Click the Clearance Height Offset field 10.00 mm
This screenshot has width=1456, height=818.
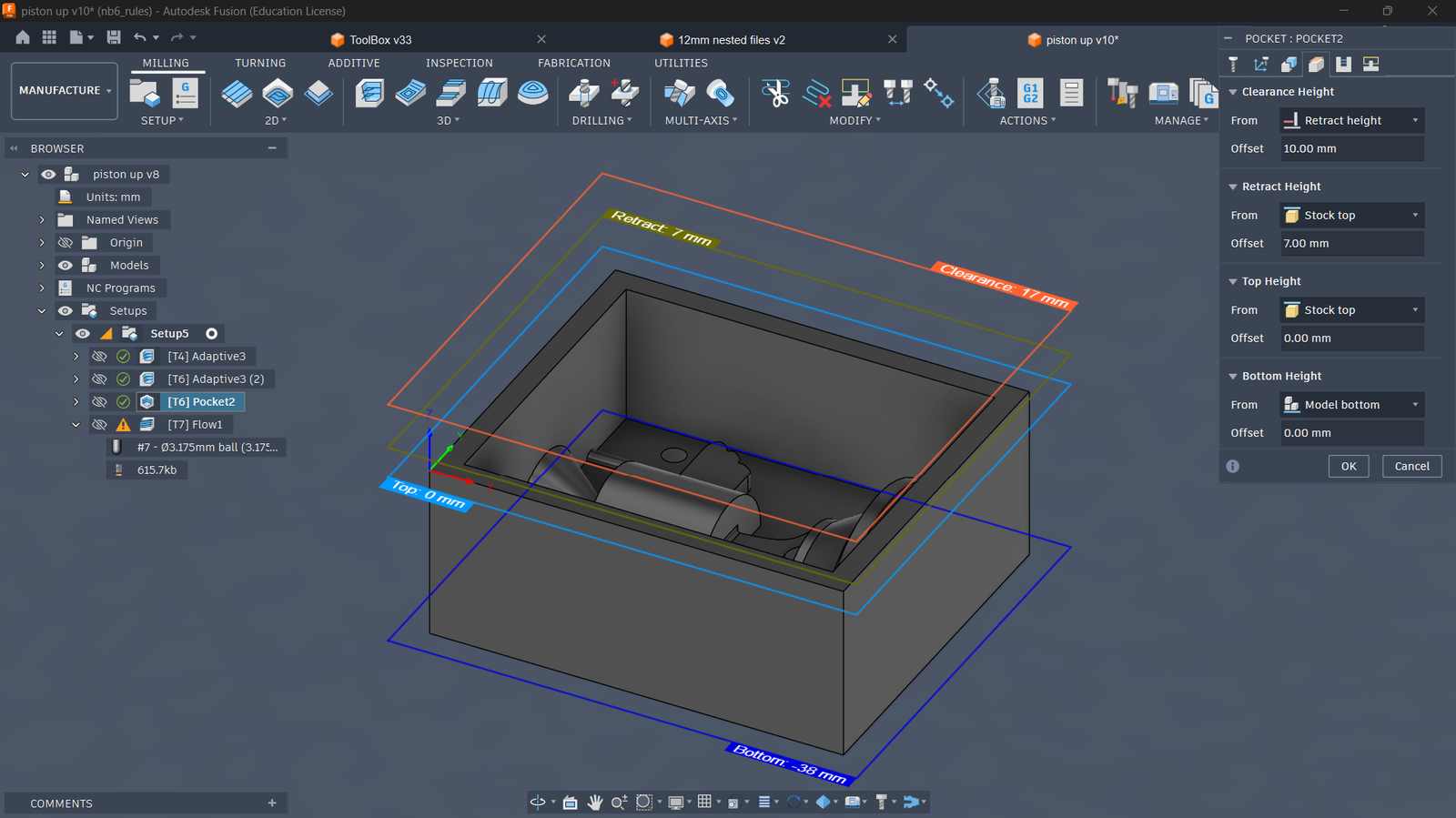click(1351, 148)
